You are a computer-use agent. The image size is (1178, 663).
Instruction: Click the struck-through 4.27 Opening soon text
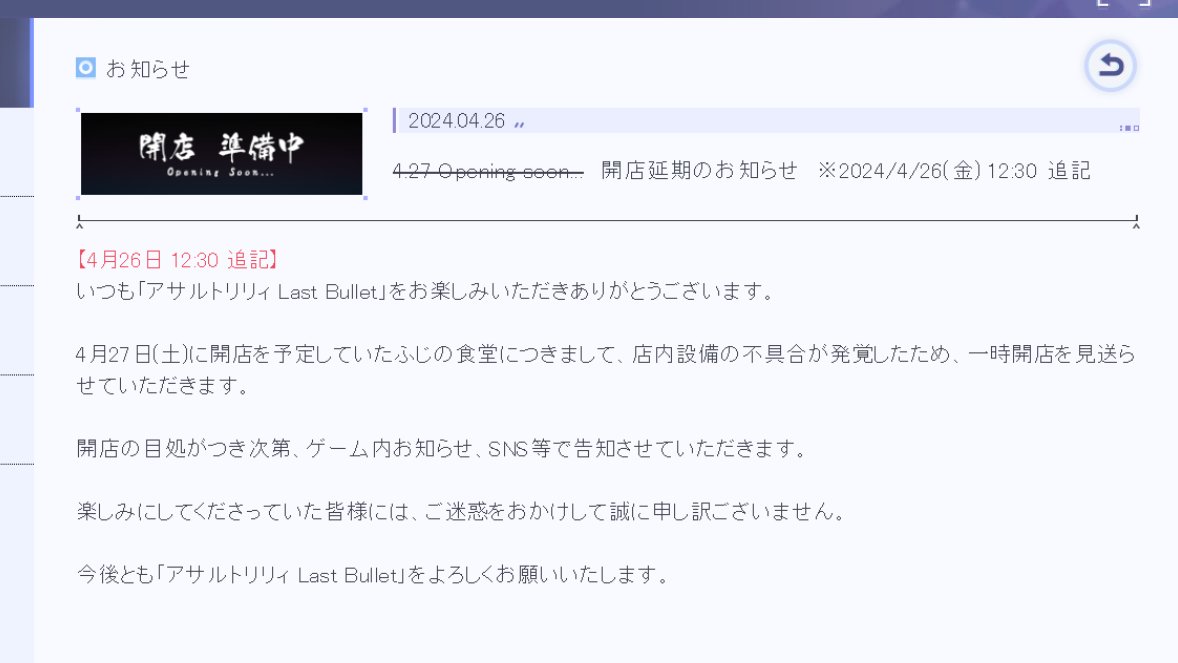click(x=488, y=171)
